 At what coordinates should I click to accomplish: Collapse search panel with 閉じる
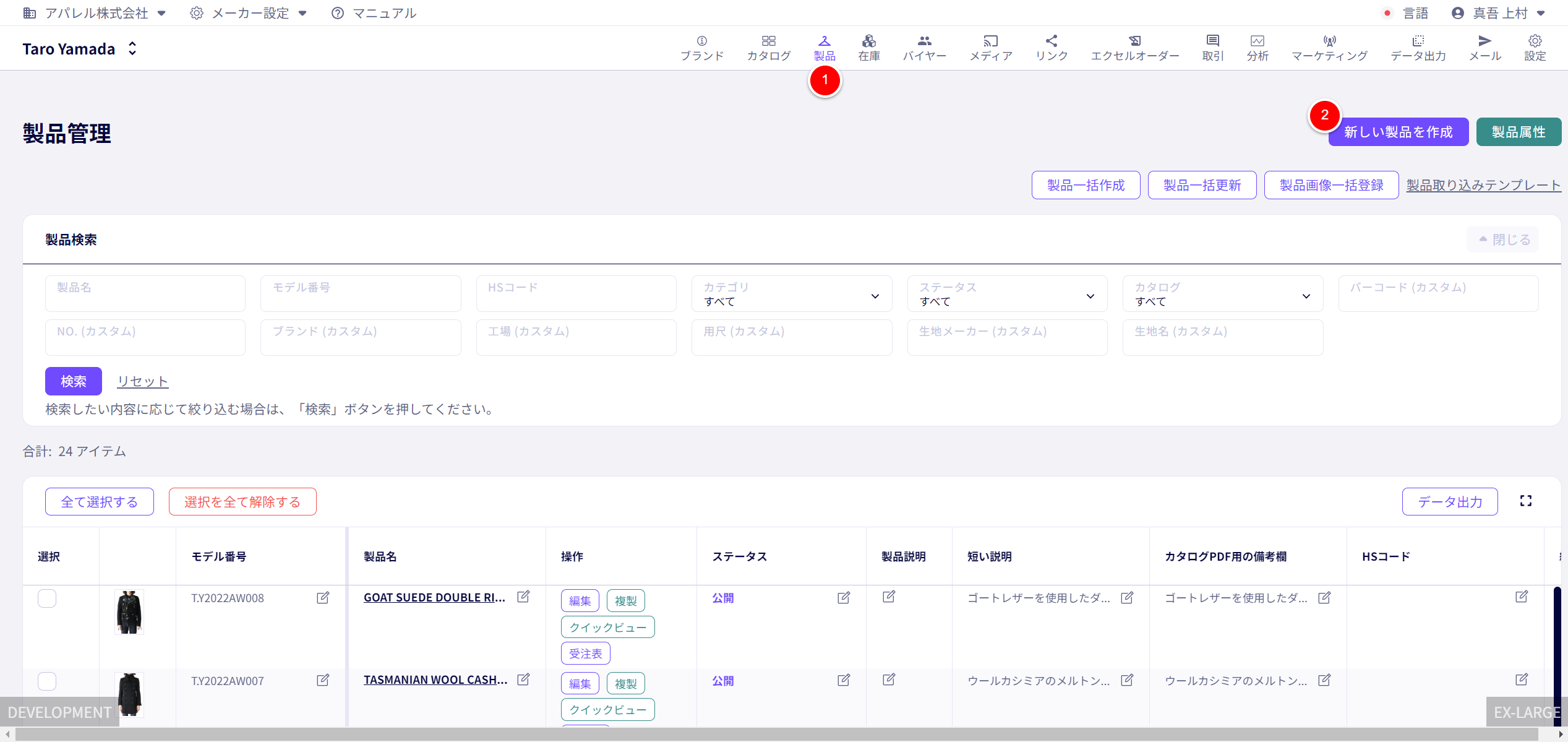coord(1504,240)
